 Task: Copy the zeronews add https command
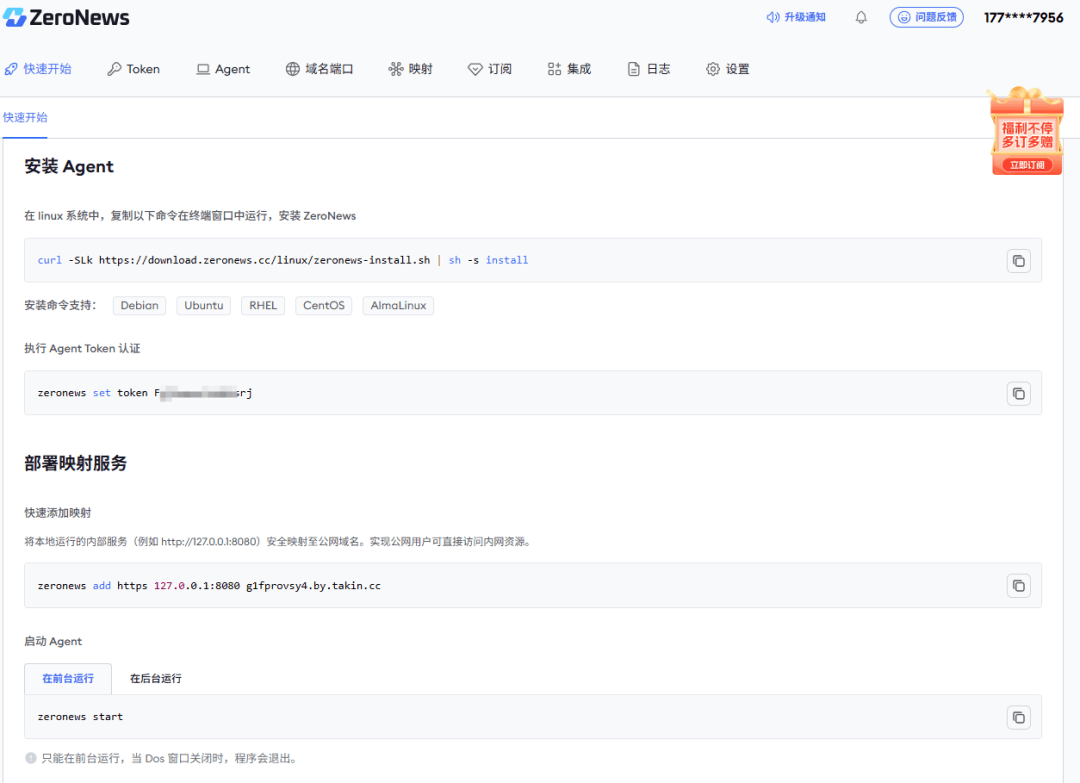1019,586
